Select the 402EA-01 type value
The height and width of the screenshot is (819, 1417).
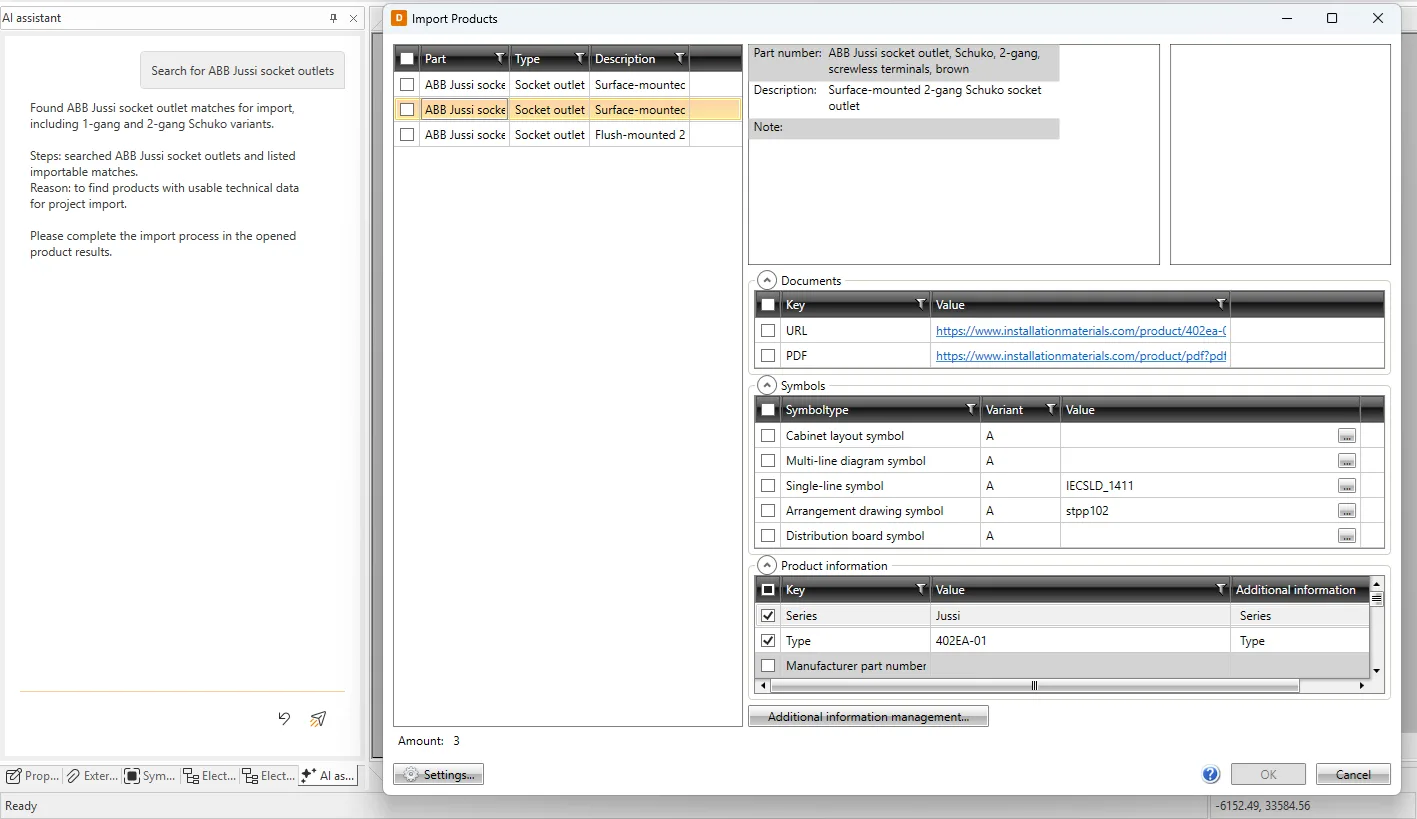[1081, 641]
